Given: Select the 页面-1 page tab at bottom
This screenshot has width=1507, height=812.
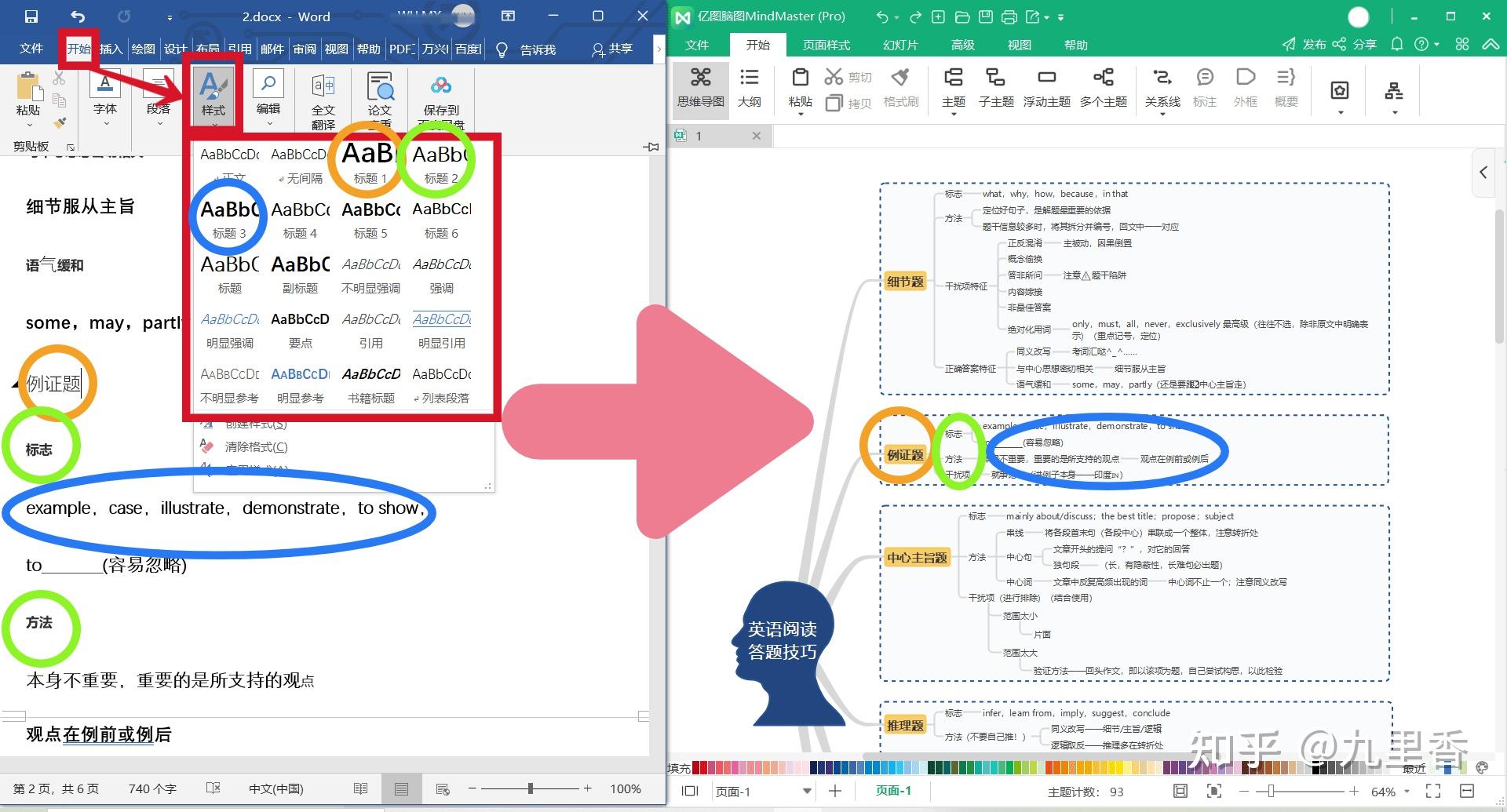Looking at the screenshot, I should (x=893, y=791).
